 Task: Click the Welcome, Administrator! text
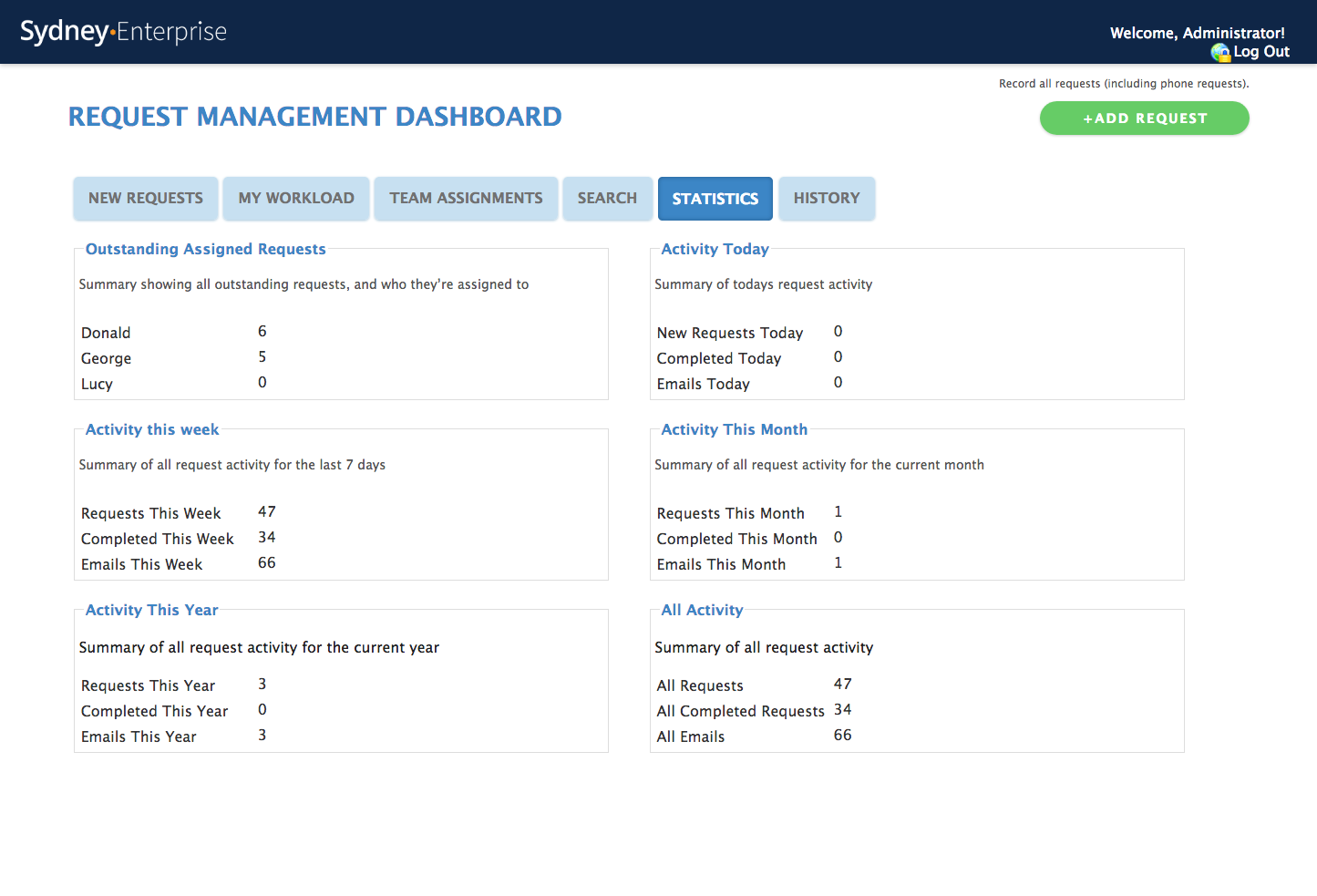(x=1197, y=32)
